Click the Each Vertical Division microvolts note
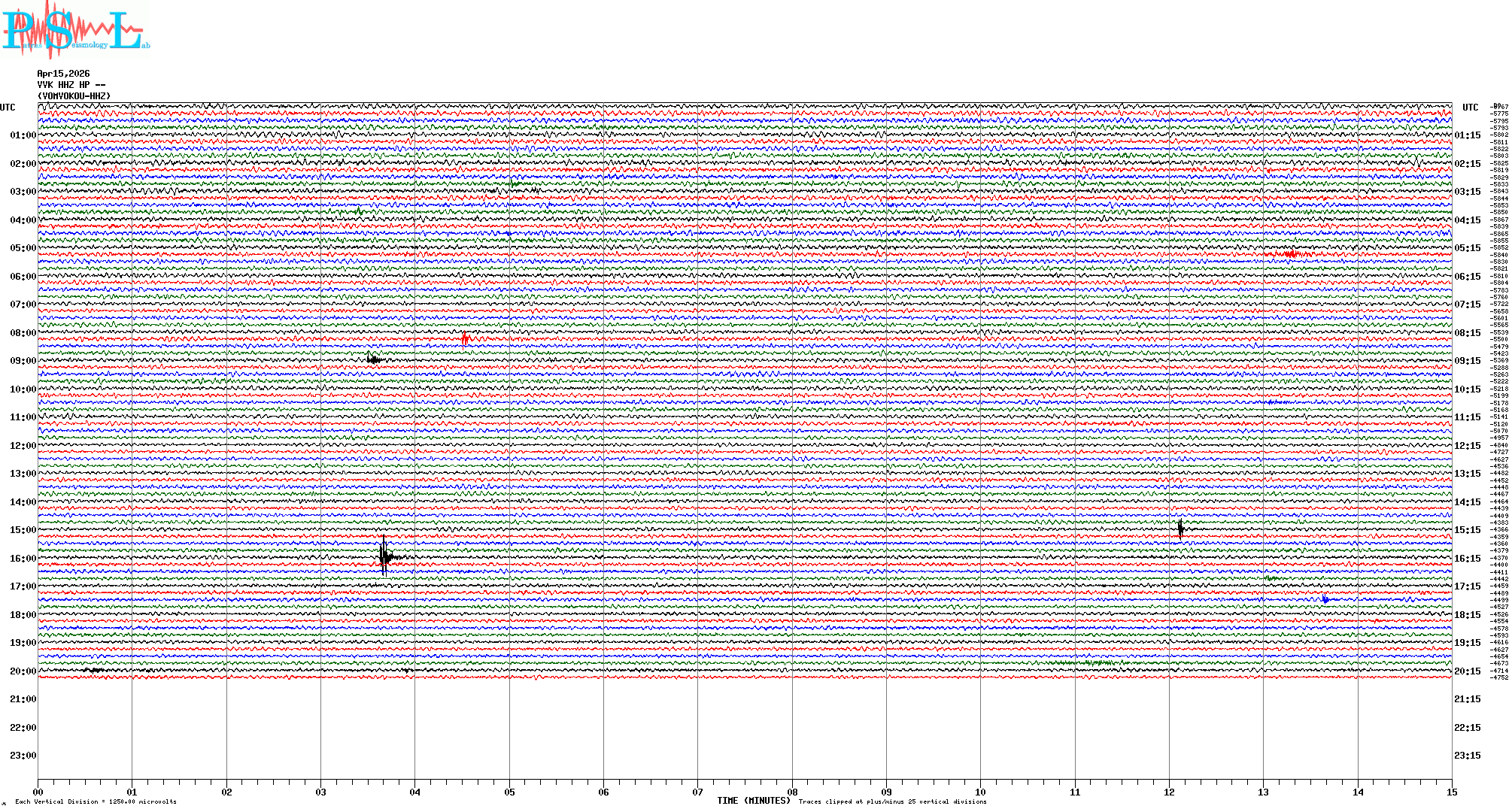1512x812 pixels. click(96, 801)
